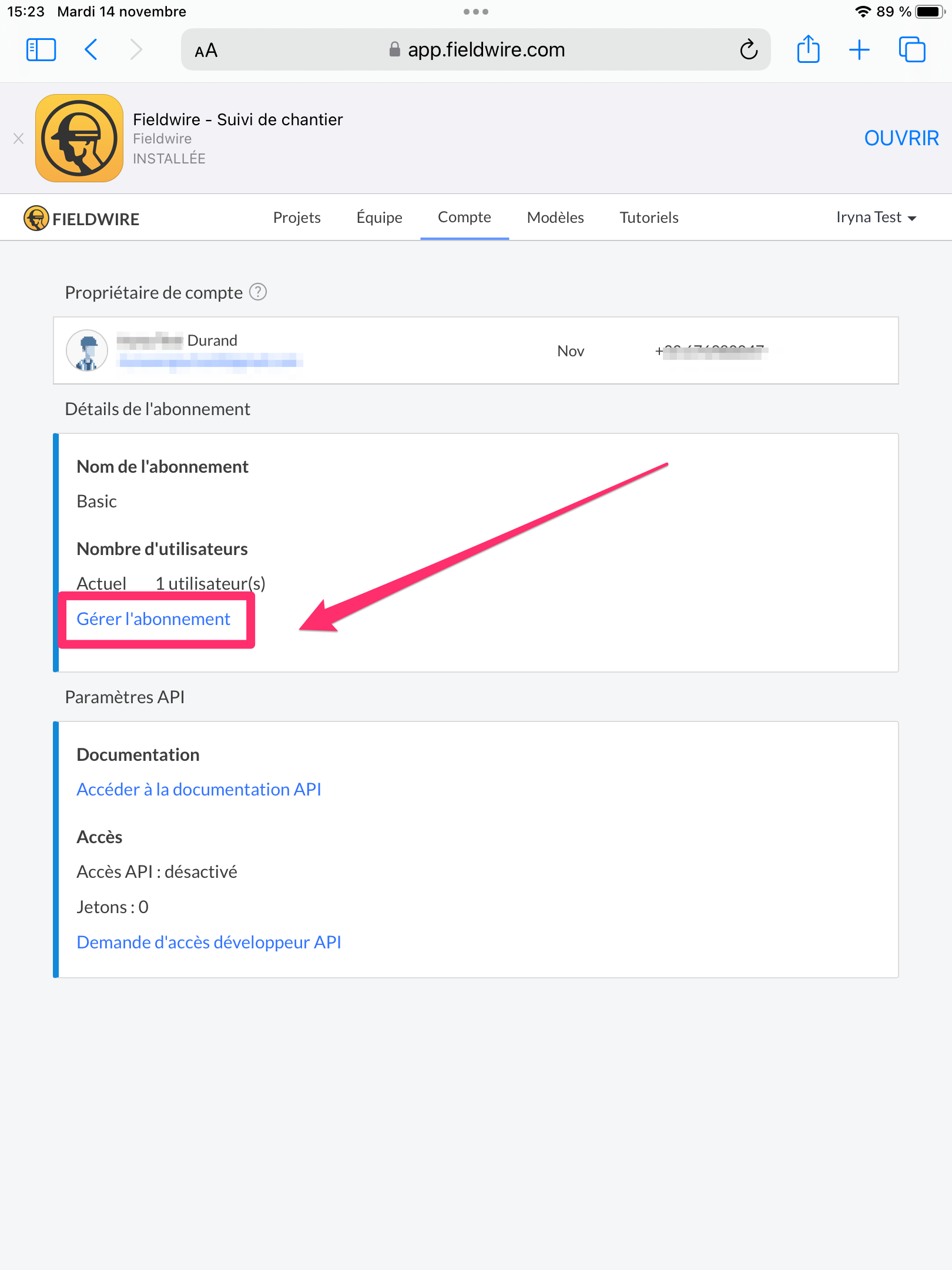Viewport: 952px width, 1270px height.
Task: Click the 'Nov' cell in owner row
Action: (x=571, y=351)
